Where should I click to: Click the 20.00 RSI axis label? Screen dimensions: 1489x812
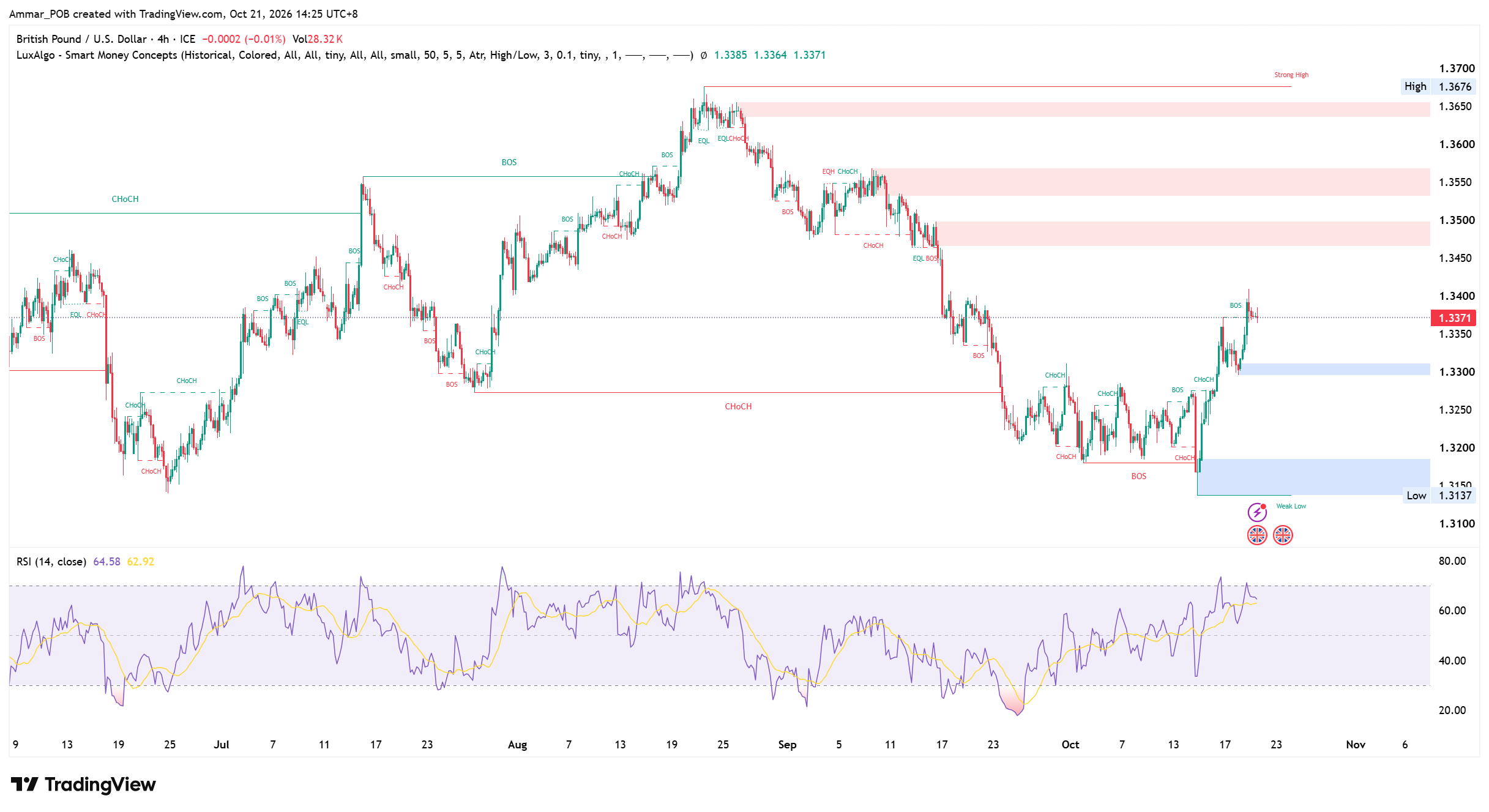click(x=1452, y=710)
